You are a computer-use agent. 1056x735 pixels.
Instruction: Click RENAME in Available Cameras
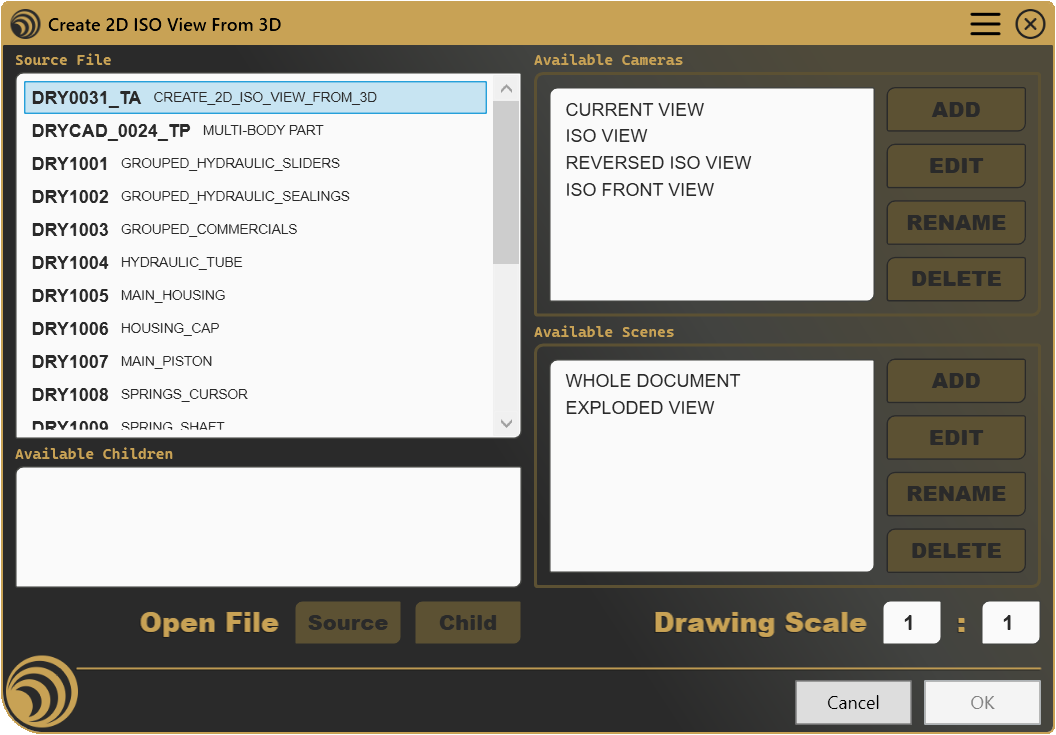click(956, 222)
